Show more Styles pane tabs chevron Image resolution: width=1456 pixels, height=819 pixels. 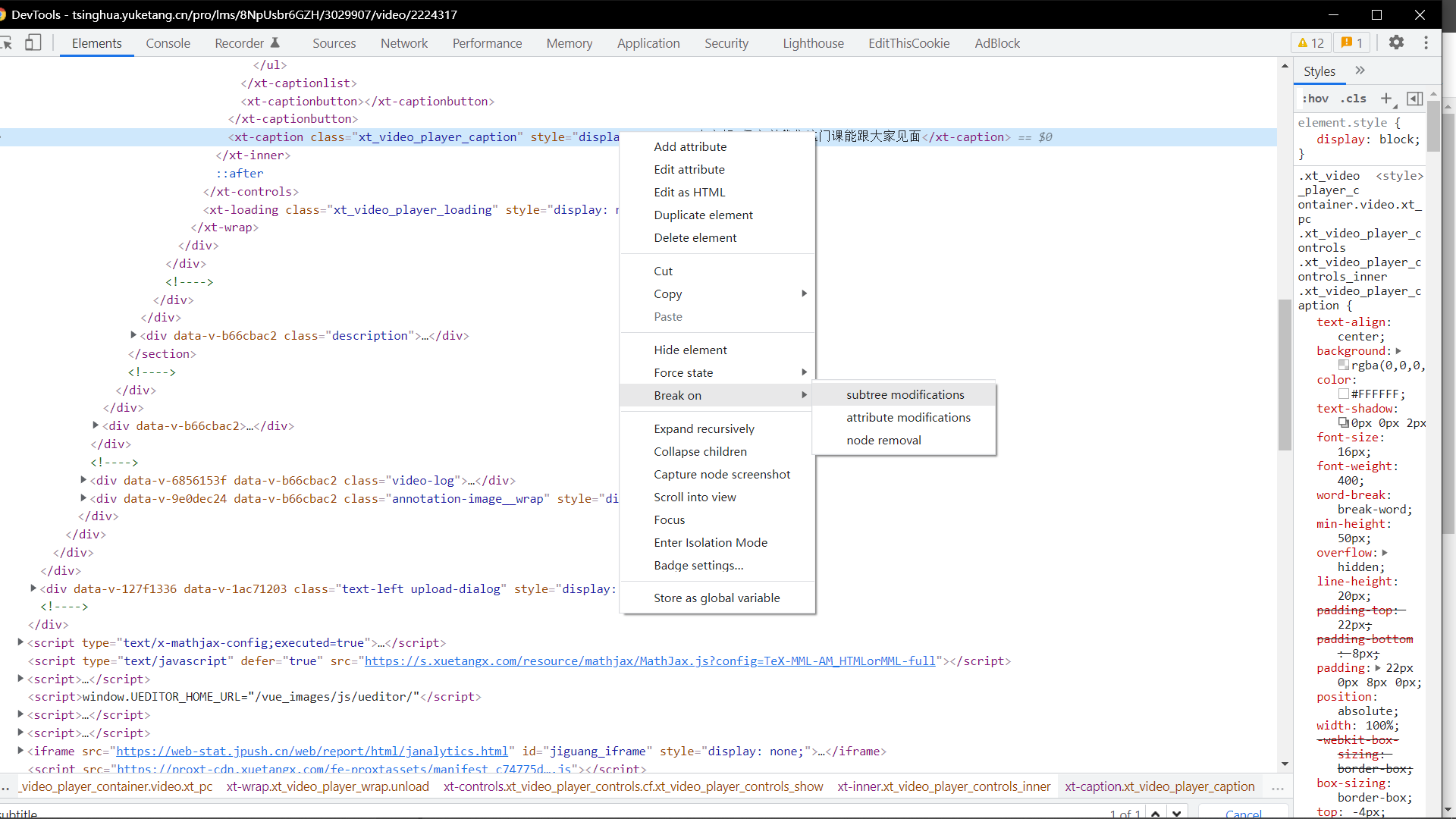point(1360,71)
